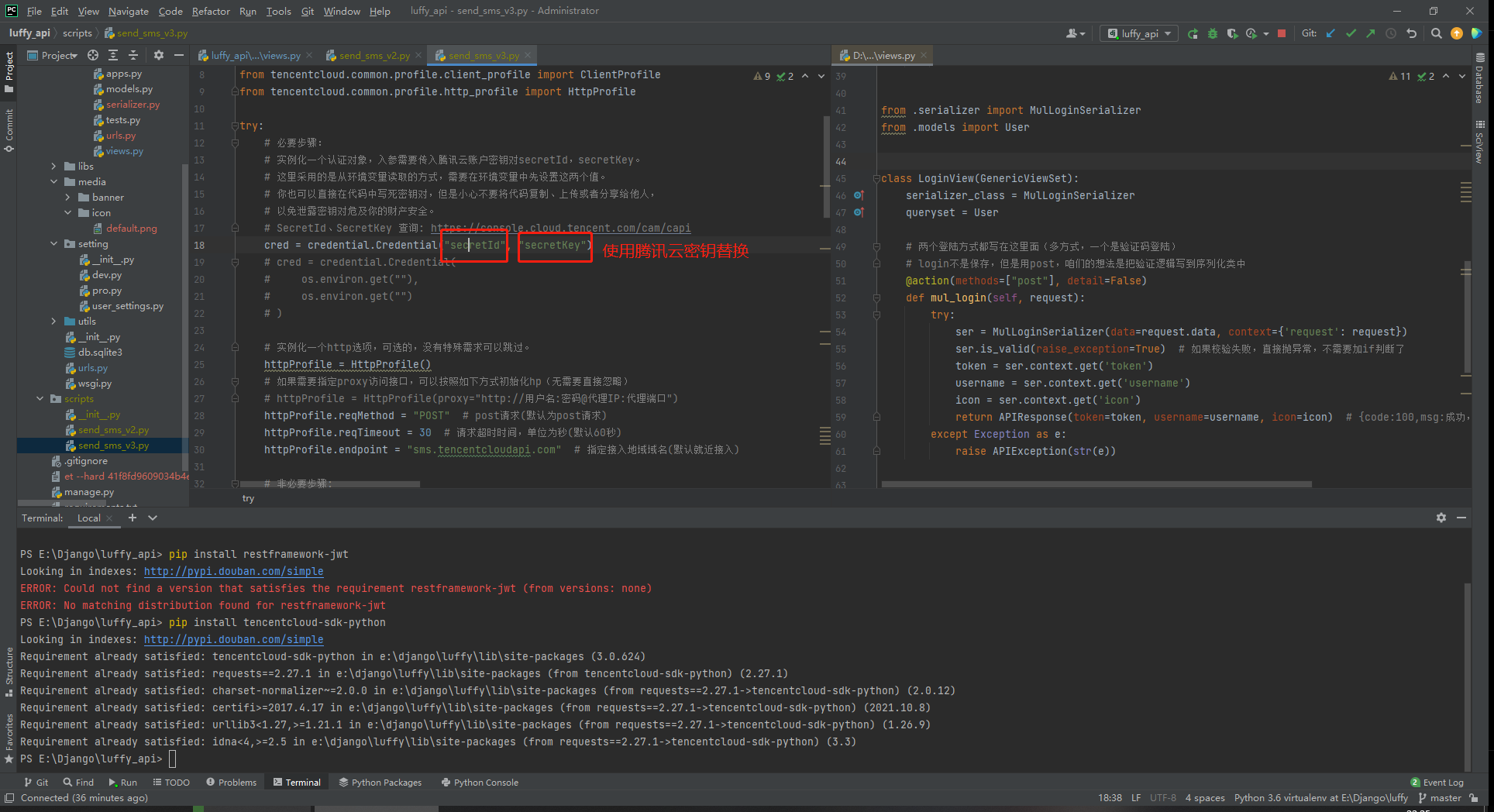Switch to send_sms_v2.py tab
This screenshot has width=1494, height=812.
pos(373,56)
